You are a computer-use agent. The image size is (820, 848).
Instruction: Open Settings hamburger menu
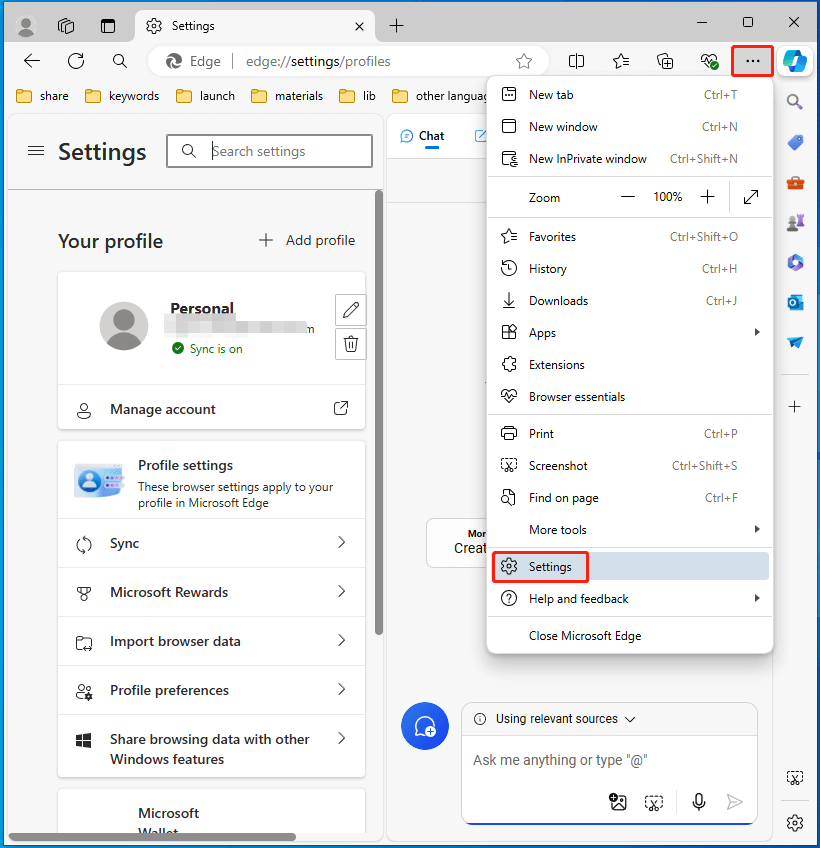(x=36, y=151)
